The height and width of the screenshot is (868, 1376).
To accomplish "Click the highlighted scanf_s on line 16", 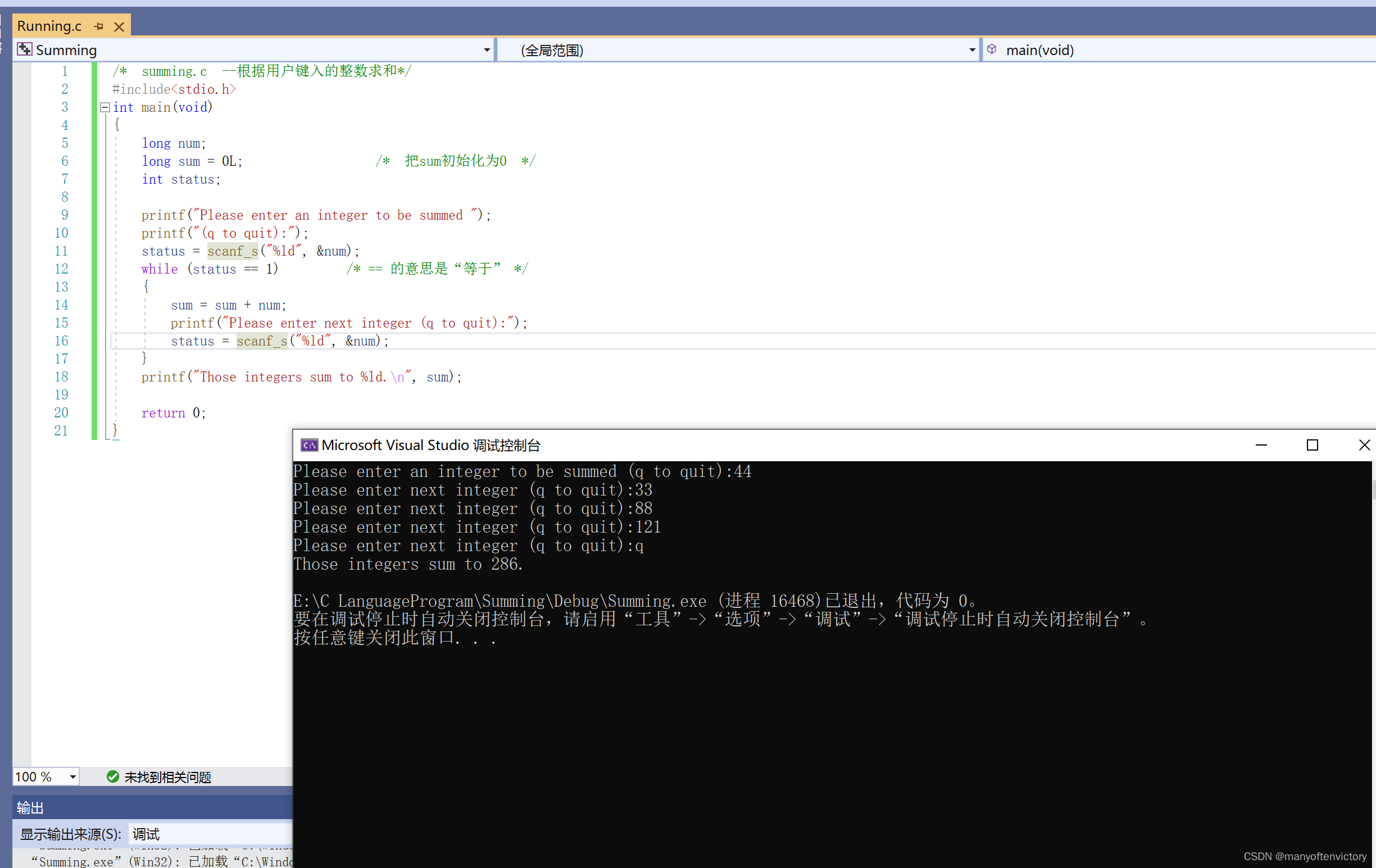I will click(x=262, y=341).
